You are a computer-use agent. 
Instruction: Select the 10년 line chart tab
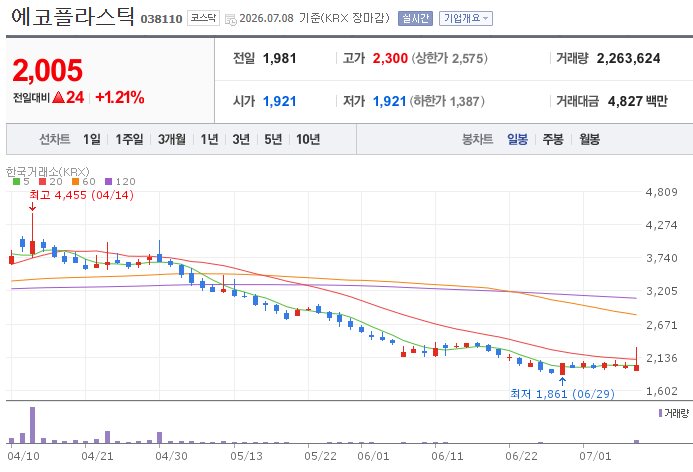click(x=308, y=140)
